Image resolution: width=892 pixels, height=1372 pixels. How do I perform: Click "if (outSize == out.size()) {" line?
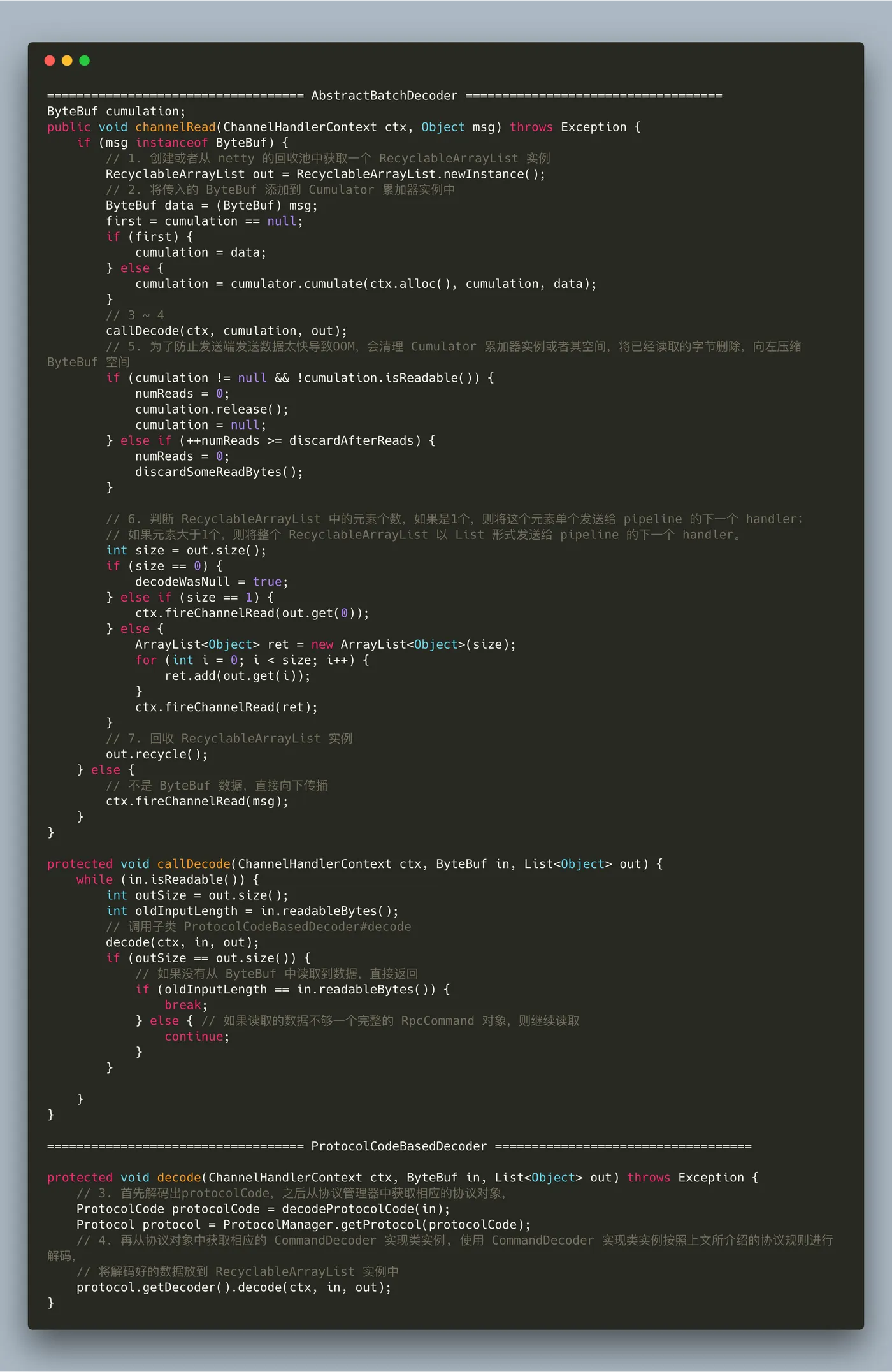208,958
